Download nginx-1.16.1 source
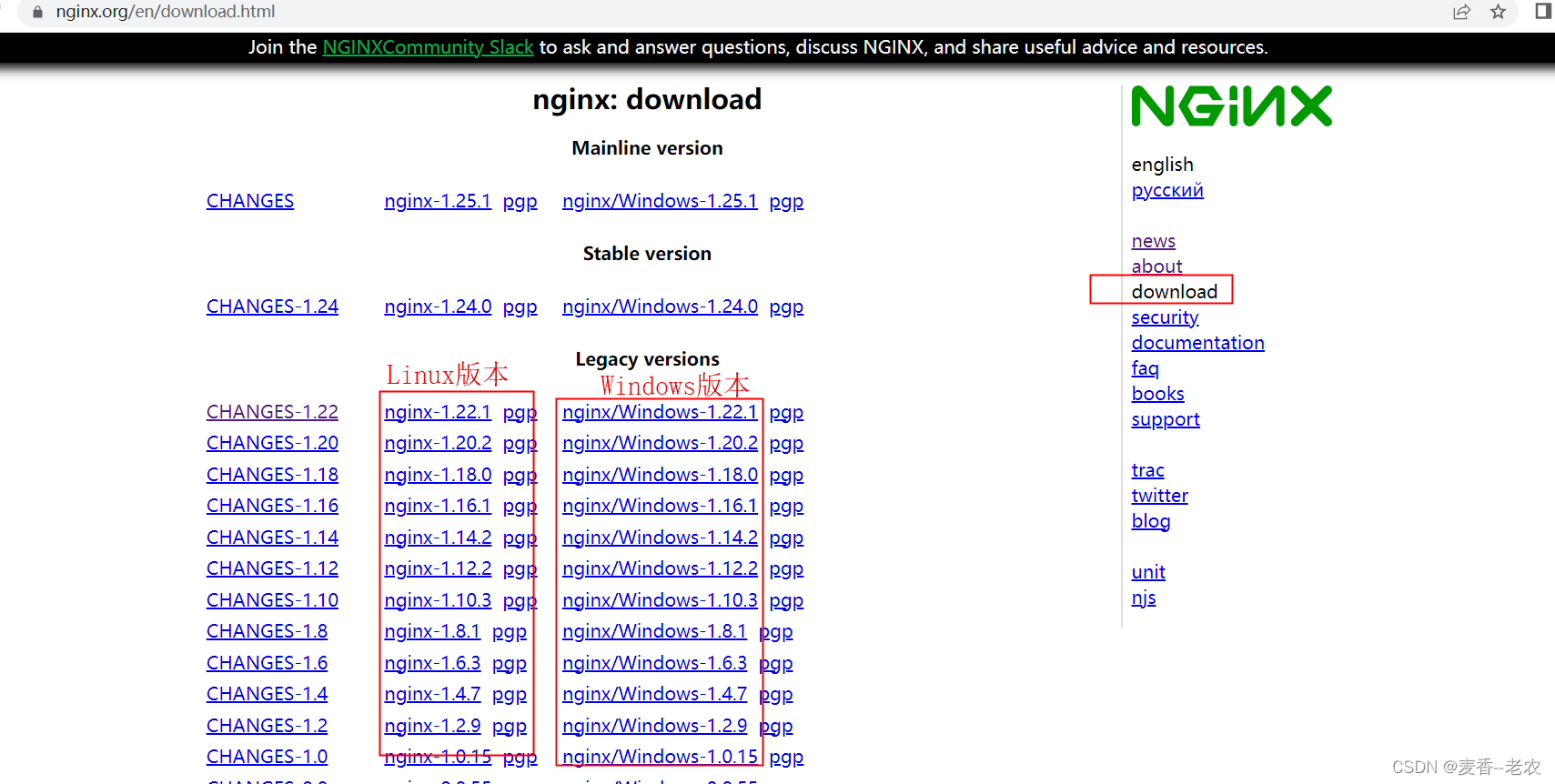Viewport: 1555px width, 784px height. tap(438, 506)
